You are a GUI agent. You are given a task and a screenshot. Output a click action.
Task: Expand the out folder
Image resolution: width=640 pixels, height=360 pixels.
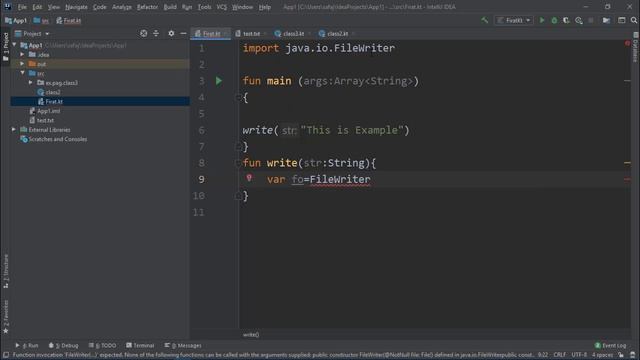click(x=22, y=64)
